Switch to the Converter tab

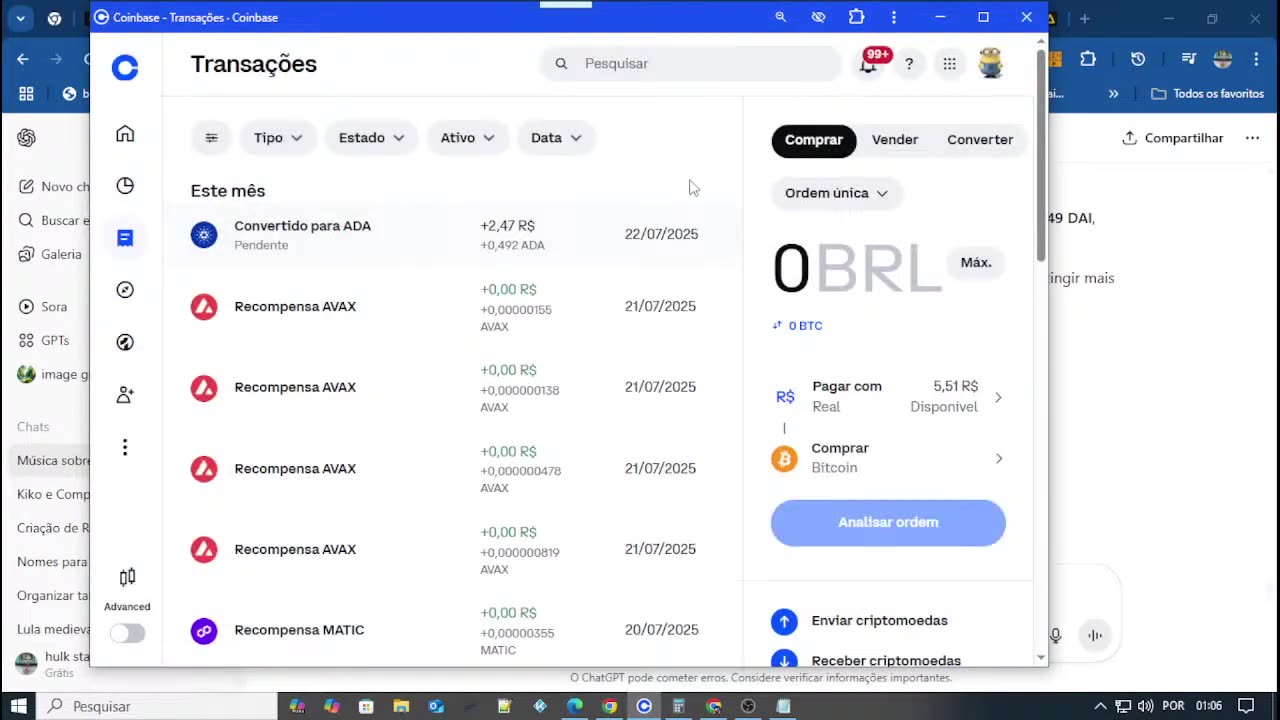[980, 140]
